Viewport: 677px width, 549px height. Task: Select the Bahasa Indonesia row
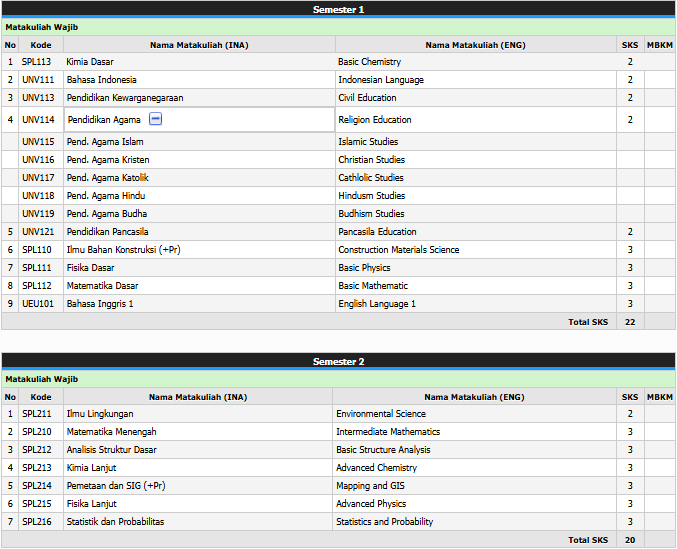click(x=101, y=80)
